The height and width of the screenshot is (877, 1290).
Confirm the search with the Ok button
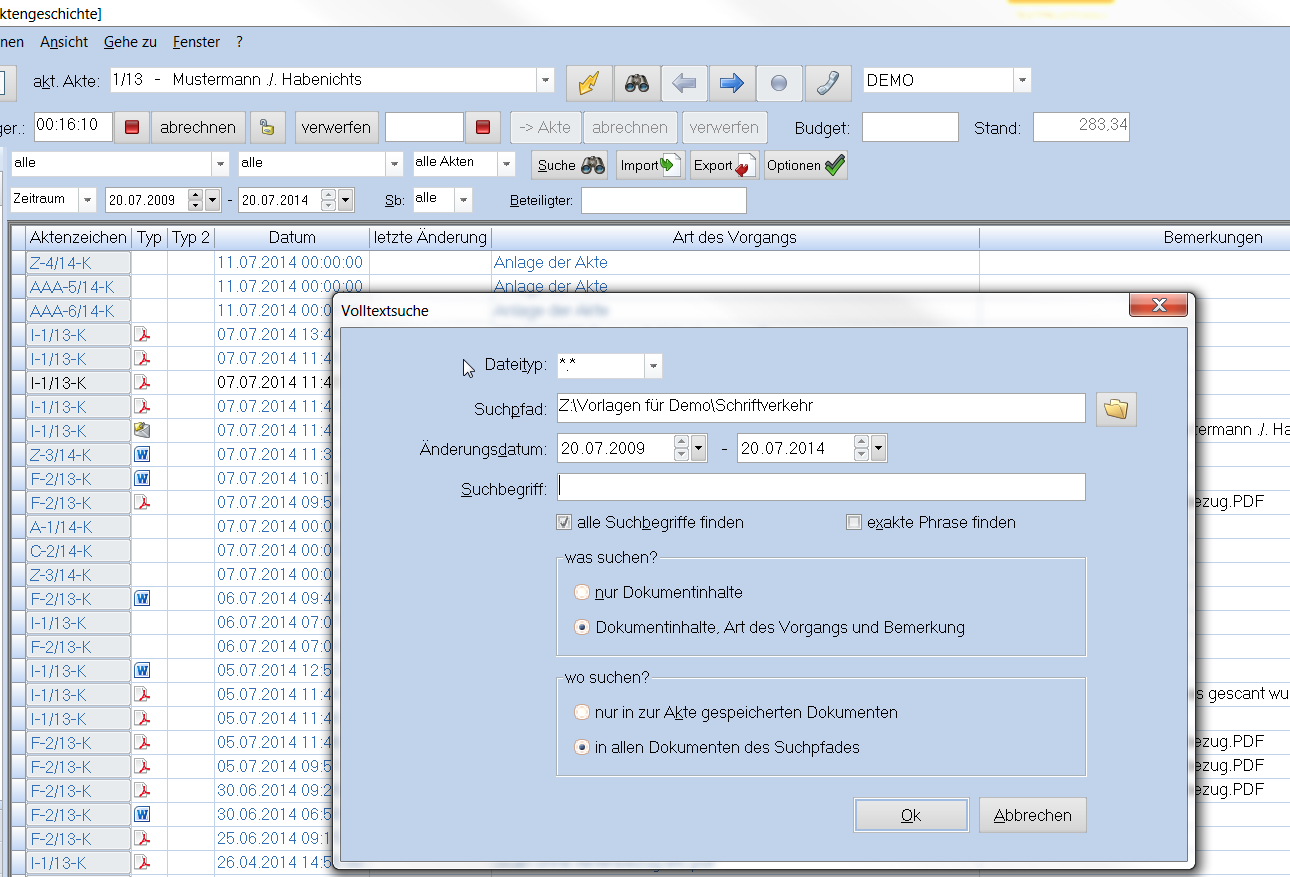tap(911, 815)
